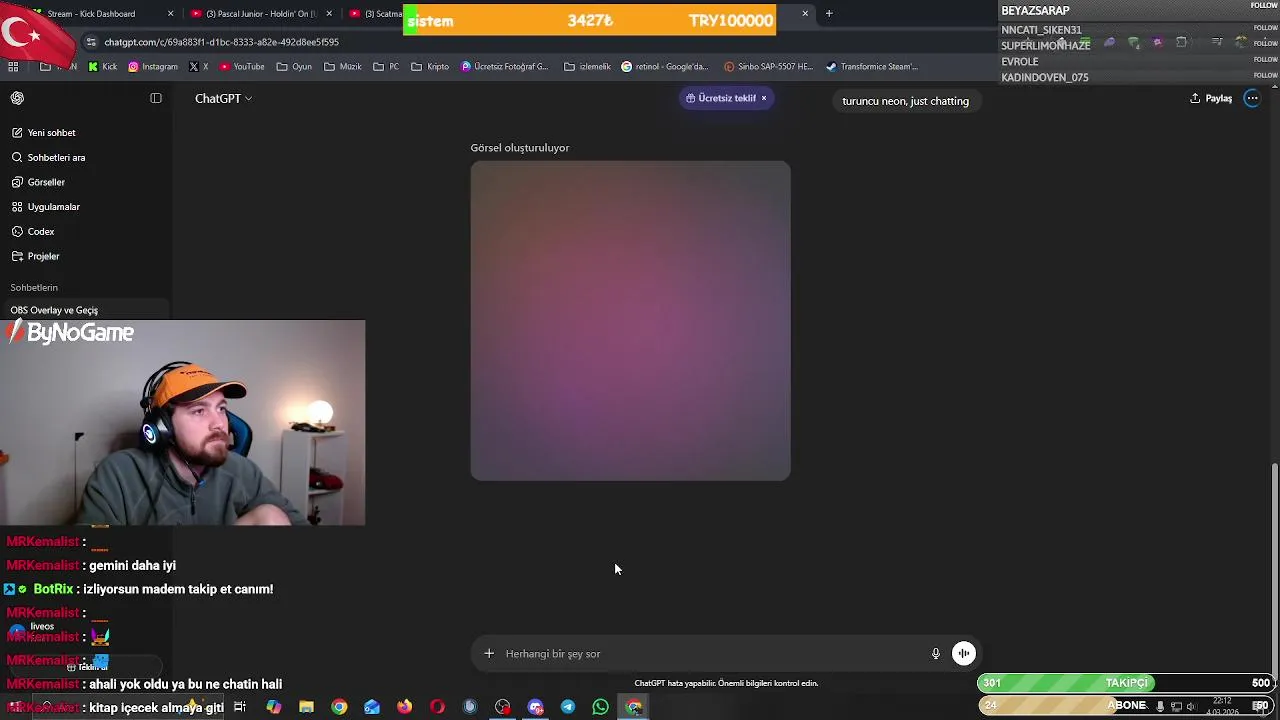Launch Copilot from the taskbar
Image resolution: width=1280 pixels, height=720 pixels.
click(274, 707)
